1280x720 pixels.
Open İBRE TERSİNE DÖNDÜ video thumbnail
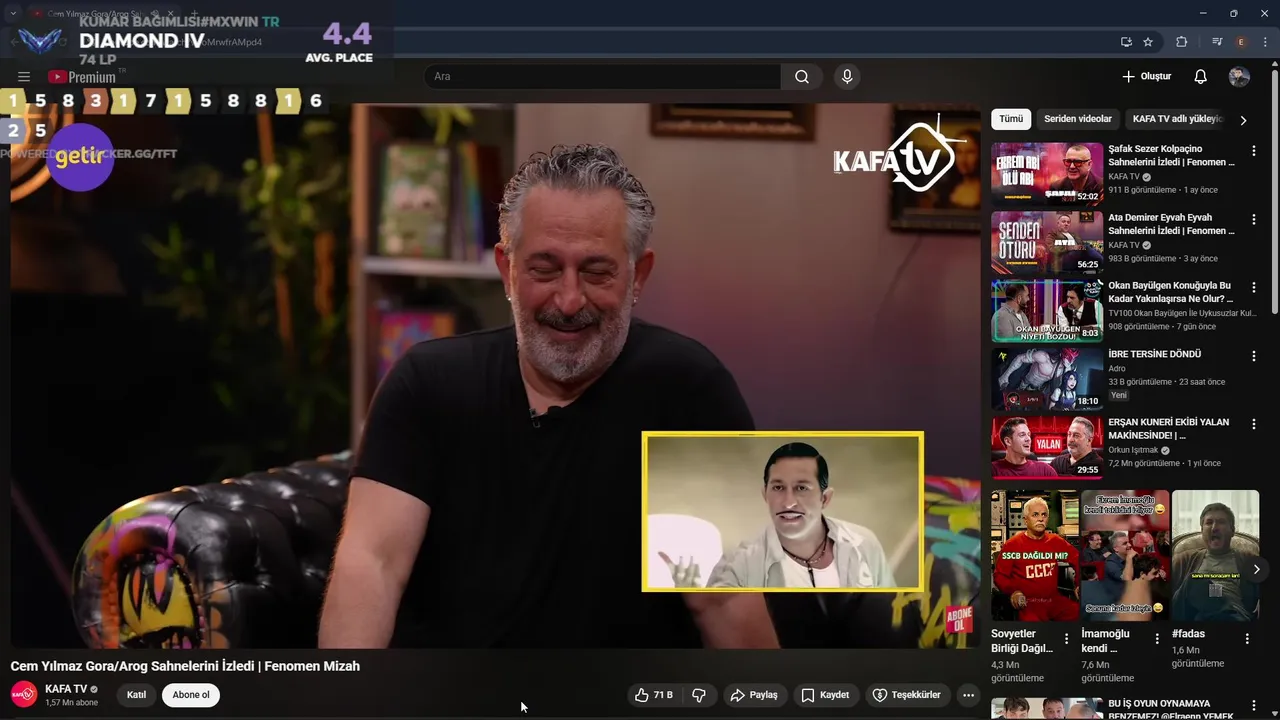1047,378
